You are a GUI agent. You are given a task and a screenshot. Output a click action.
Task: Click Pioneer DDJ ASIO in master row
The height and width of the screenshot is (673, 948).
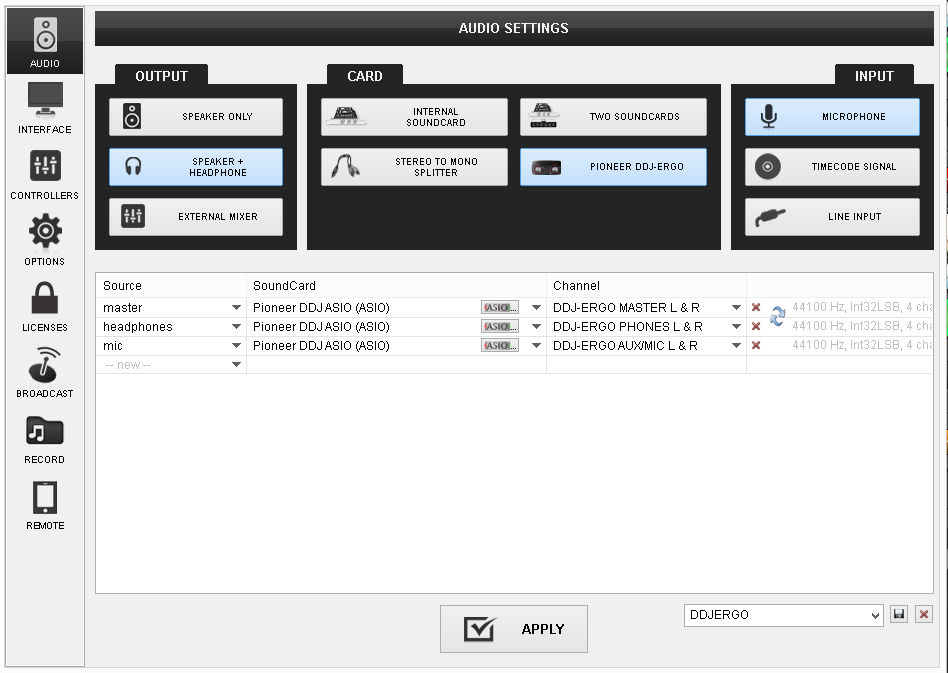[x=321, y=308]
